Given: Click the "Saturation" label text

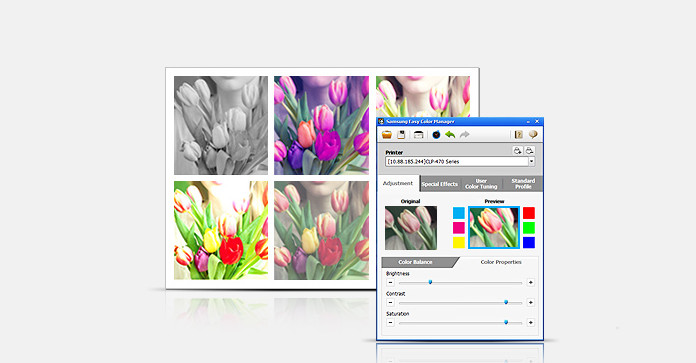Looking at the screenshot, I should tap(398, 314).
